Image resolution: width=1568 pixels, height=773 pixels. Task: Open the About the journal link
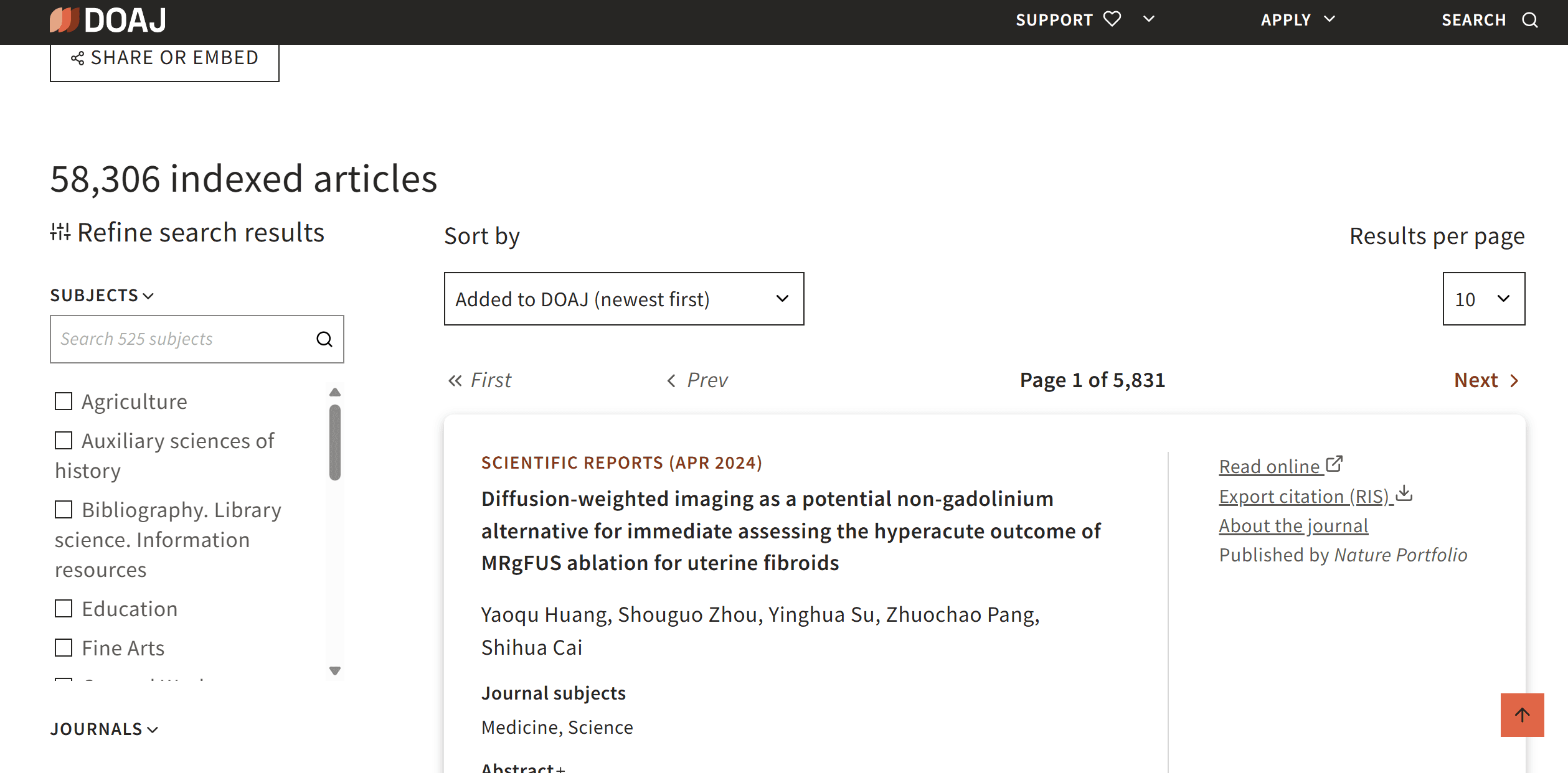coord(1293,526)
